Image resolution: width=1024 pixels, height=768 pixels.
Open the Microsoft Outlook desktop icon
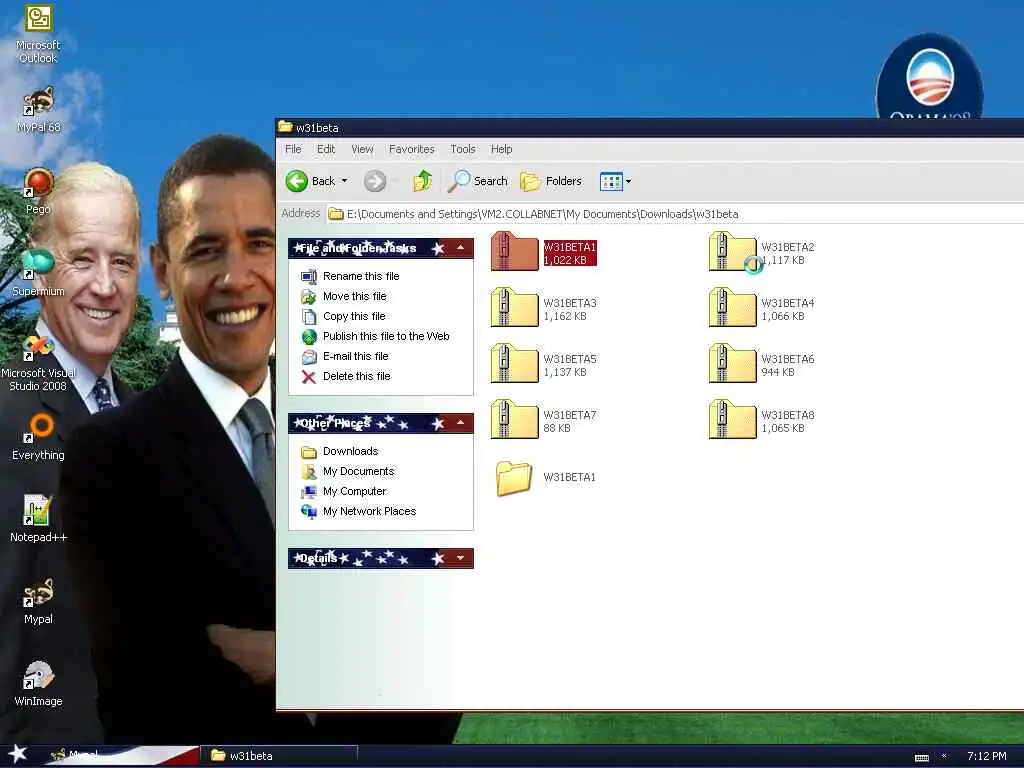38,33
